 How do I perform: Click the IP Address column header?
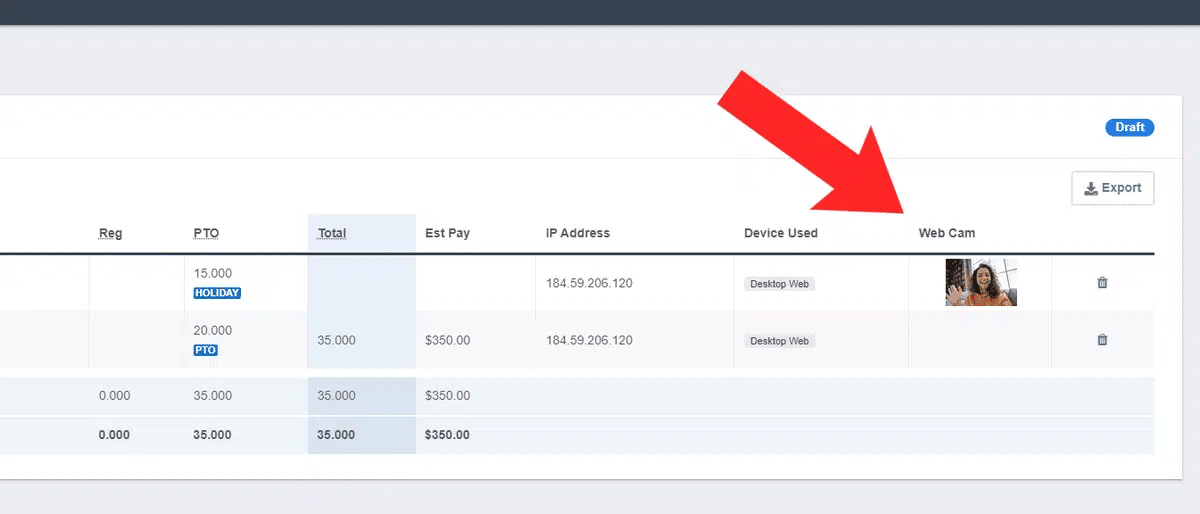click(578, 233)
